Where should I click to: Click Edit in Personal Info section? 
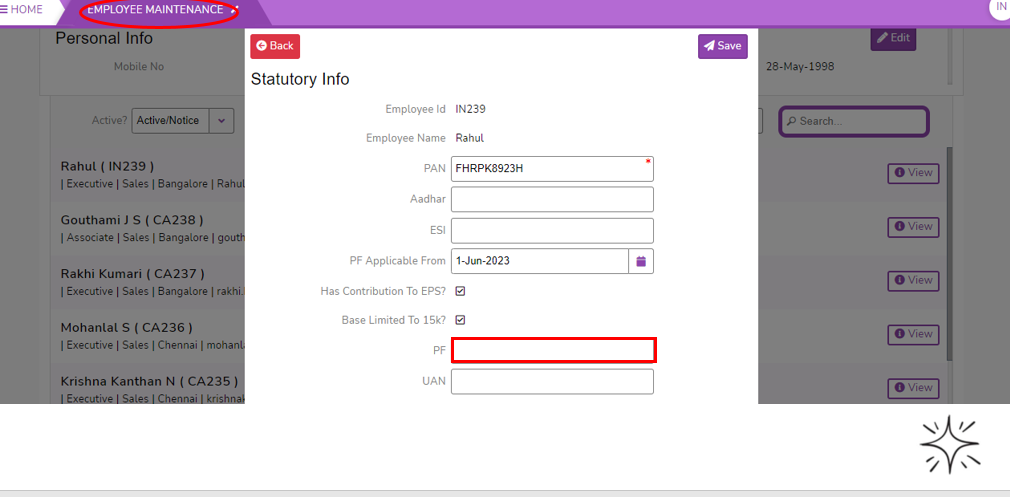[893, 38]
